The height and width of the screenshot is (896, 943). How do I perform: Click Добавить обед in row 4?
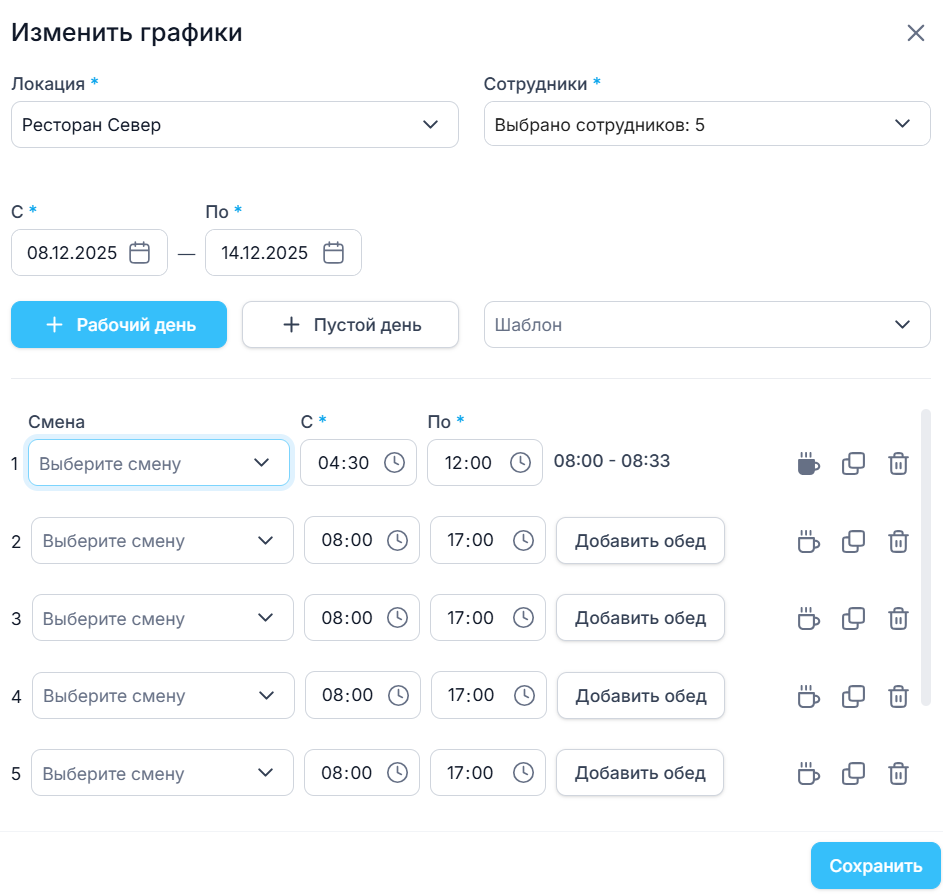(x=640, y=696)
